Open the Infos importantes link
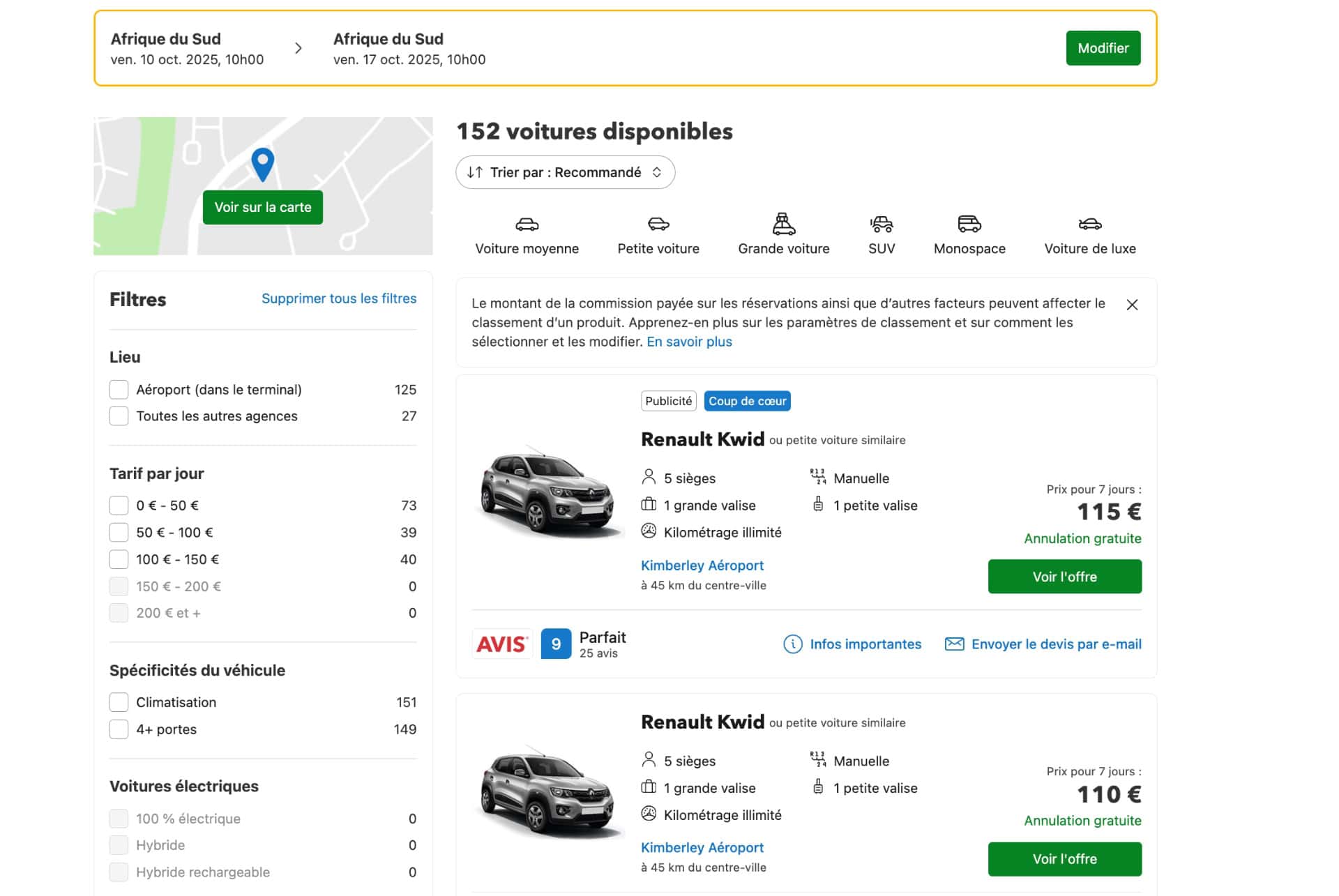This screenshot has width=1339, height=896. (865, 644)
